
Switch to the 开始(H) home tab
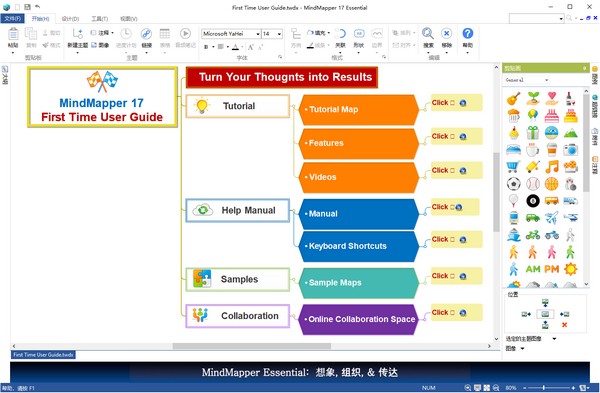[40, 18]
